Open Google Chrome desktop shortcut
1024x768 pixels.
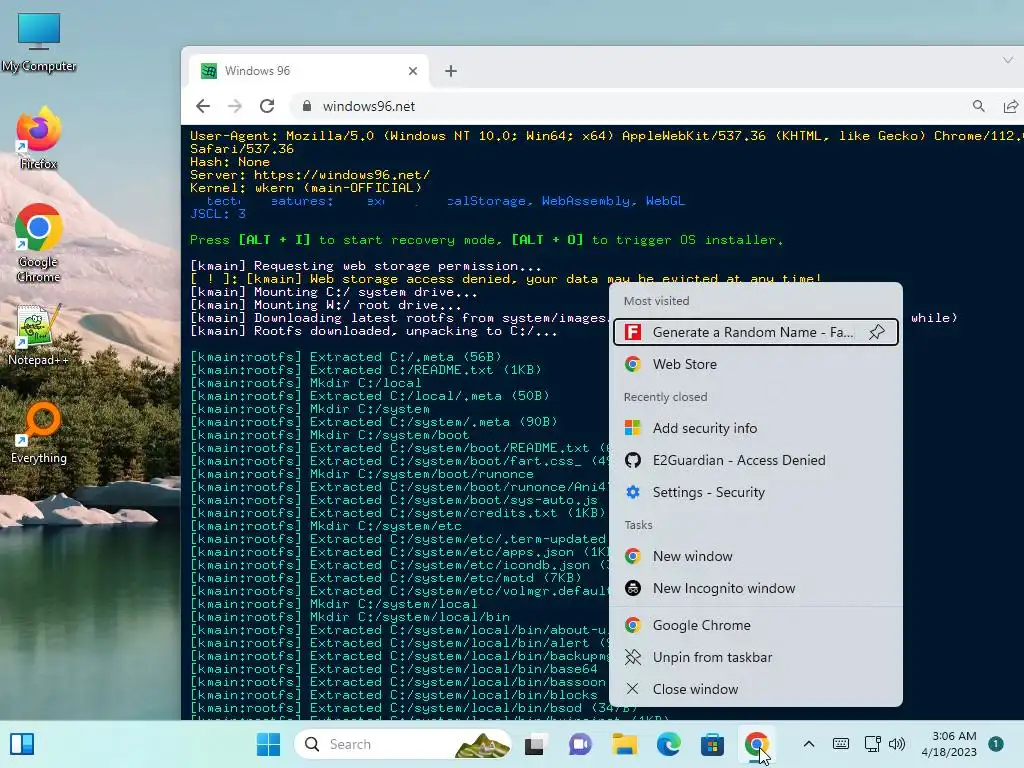39,243
